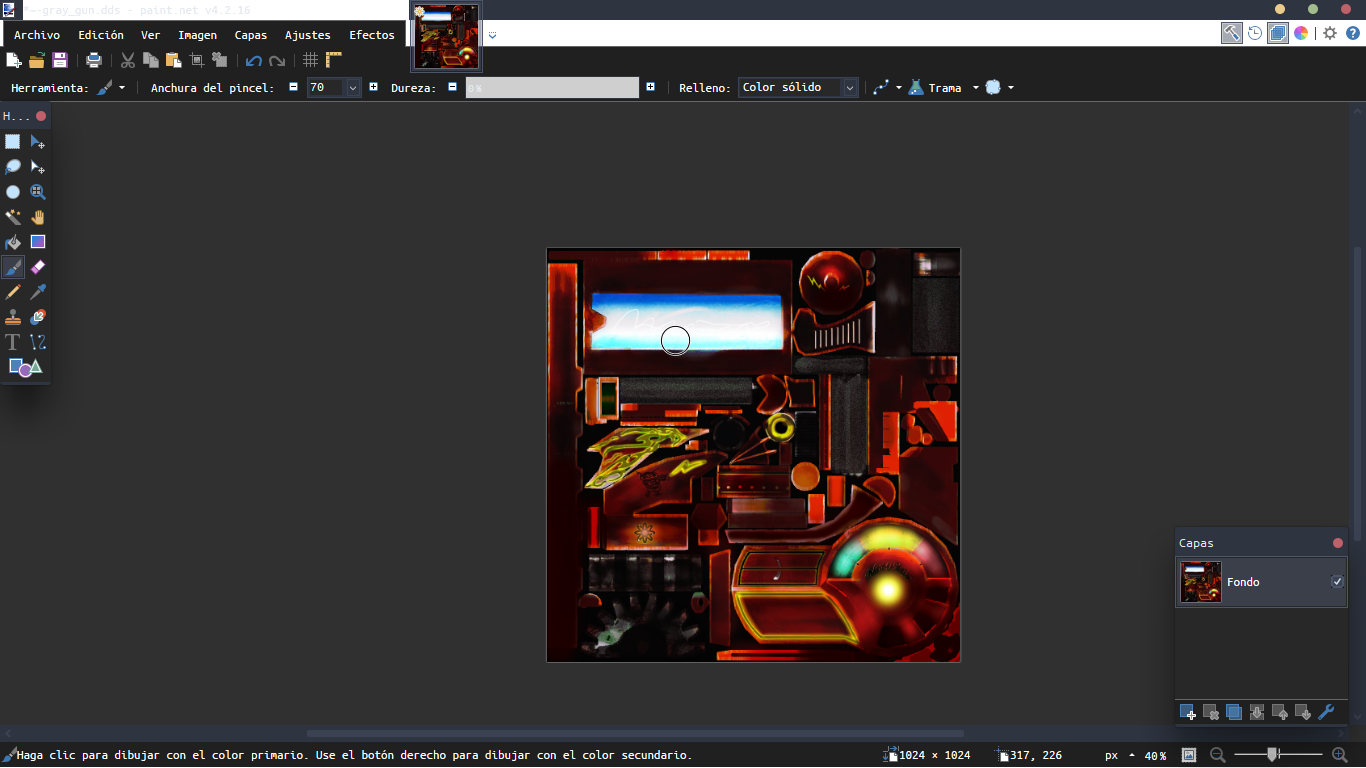1366x768 pixels.
Task: Open the px units dropdown
Action: tap(1120, 755)
